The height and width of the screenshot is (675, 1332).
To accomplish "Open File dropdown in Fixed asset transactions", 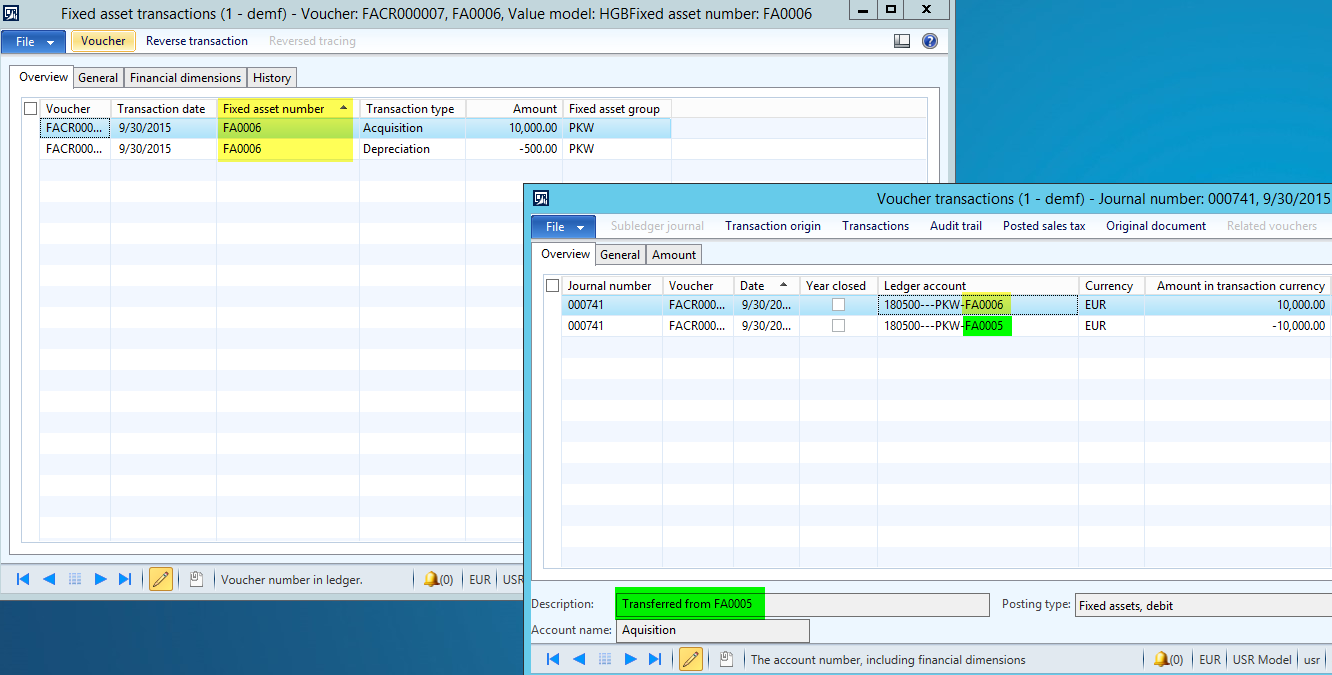I will (34, 41).
